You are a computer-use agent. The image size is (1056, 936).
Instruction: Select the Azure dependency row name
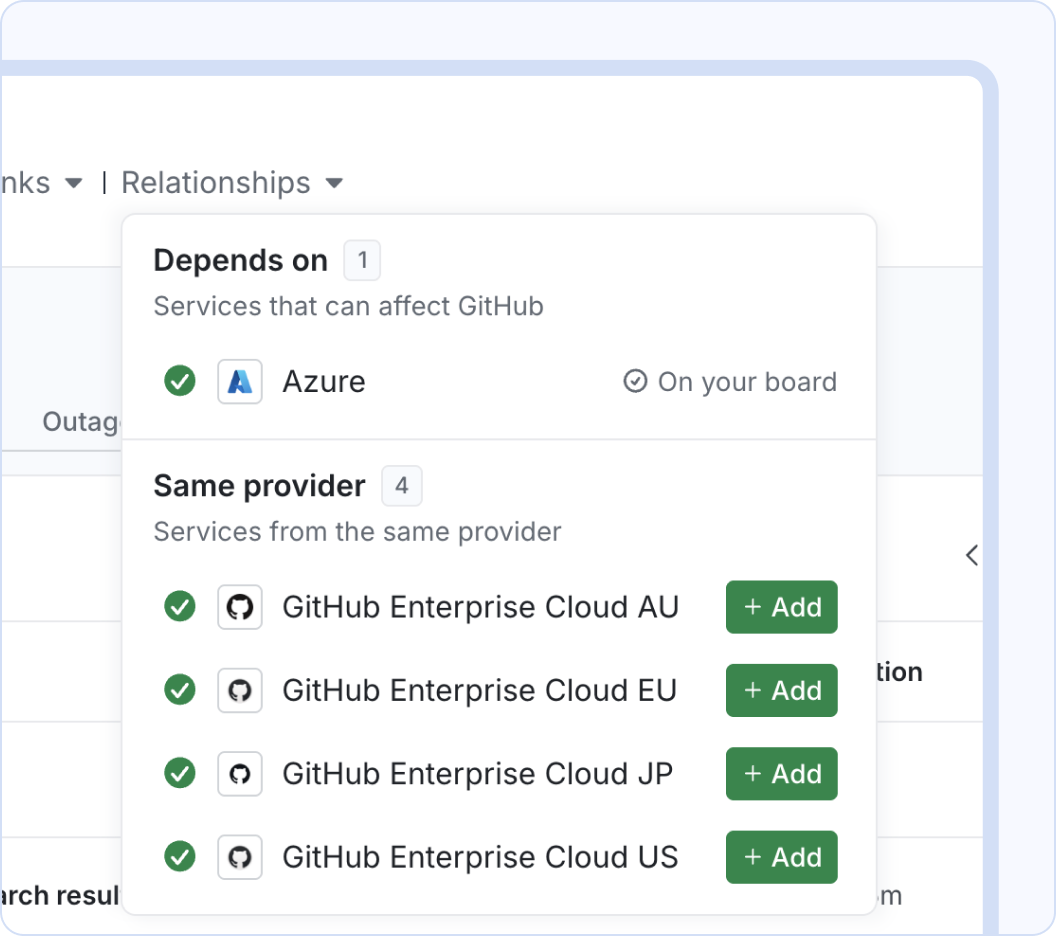click(x=324, y=382)
